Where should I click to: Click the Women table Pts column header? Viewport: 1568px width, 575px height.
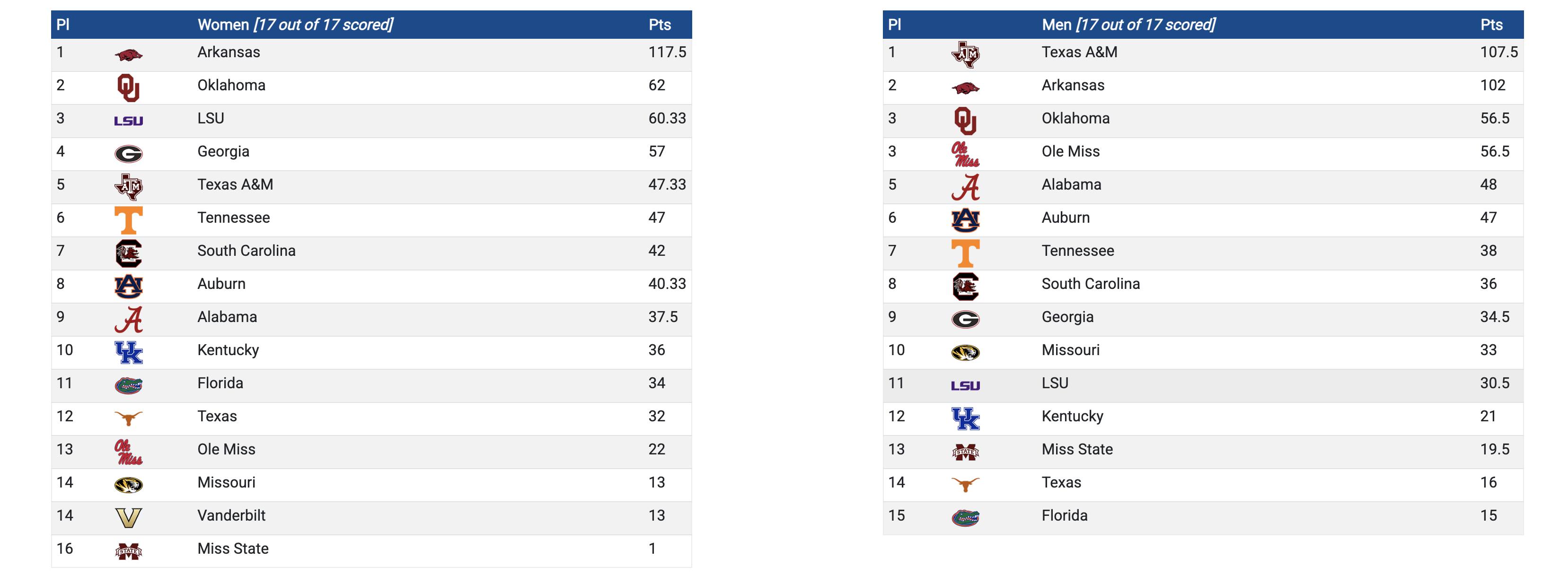pyautogui.click(x=659, y=25)
